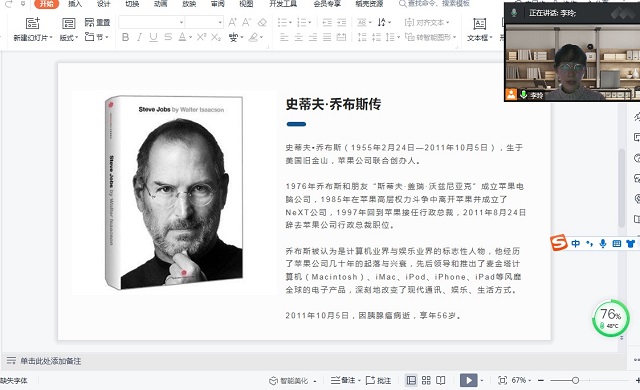Click the notes area 单击此处添加备注
The image size is (640, 390).
click(x=51, y=361)
